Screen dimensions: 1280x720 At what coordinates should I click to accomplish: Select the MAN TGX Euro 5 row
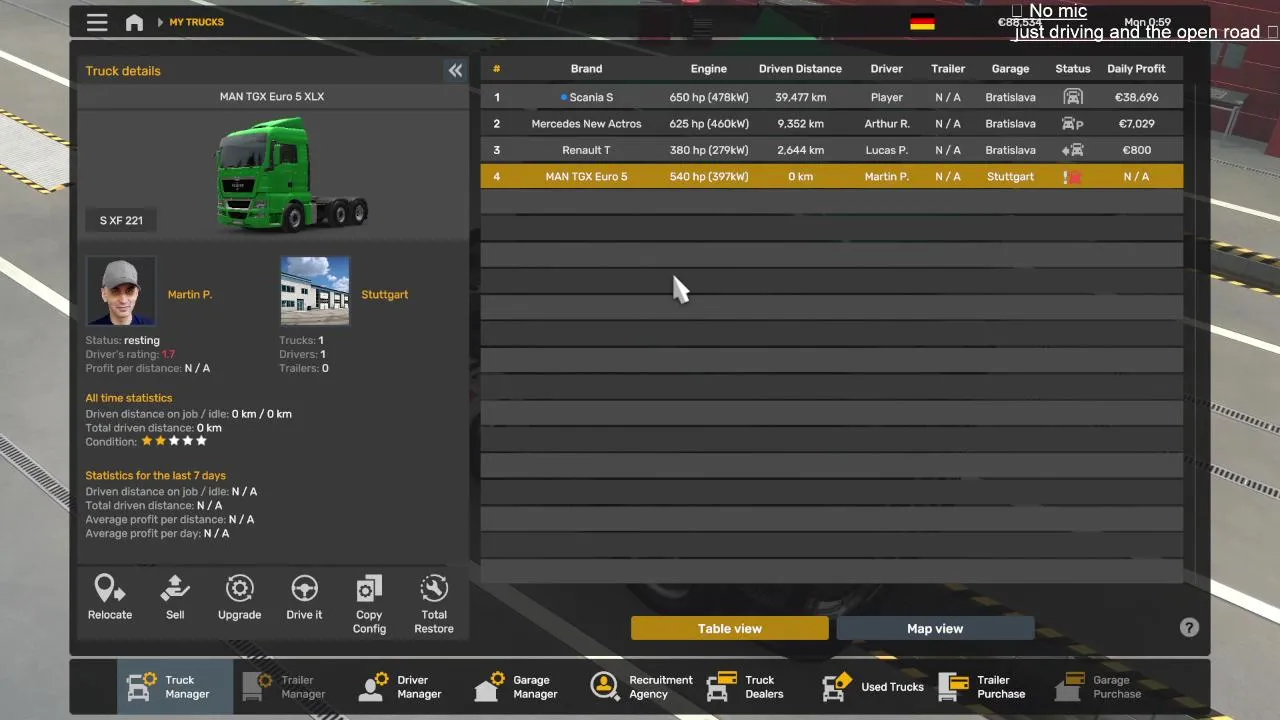point(832,177)
